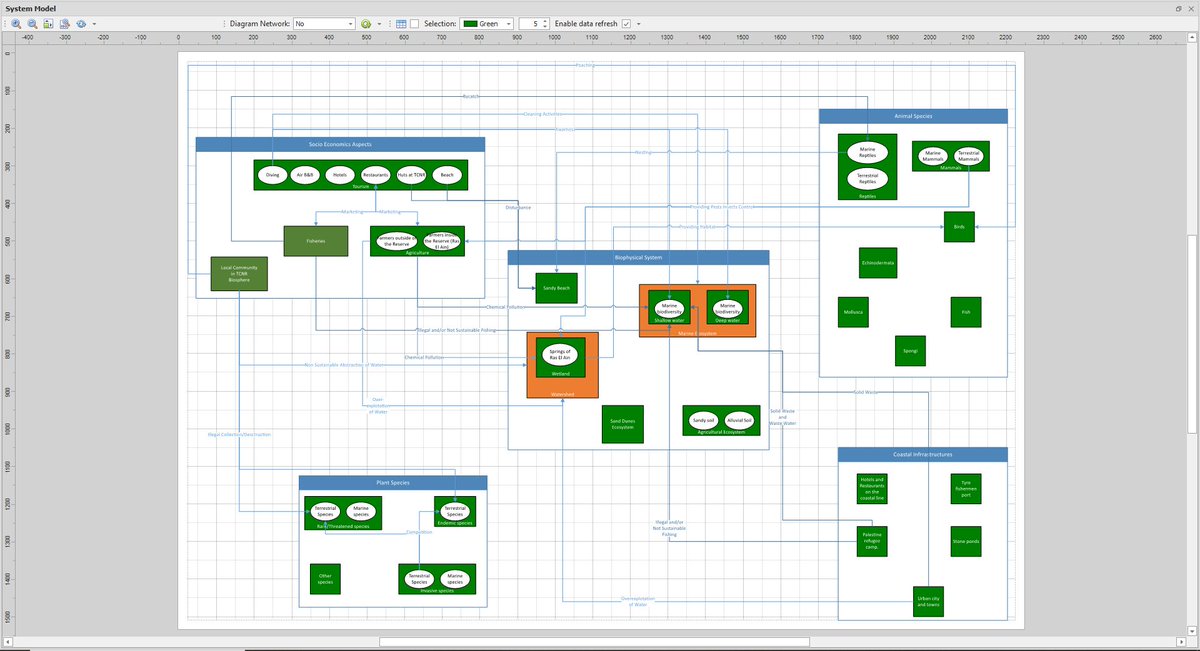Screen dimensions: 1200x651
Task: Select the Tyre fishermen port box
Action: [966, 489]
